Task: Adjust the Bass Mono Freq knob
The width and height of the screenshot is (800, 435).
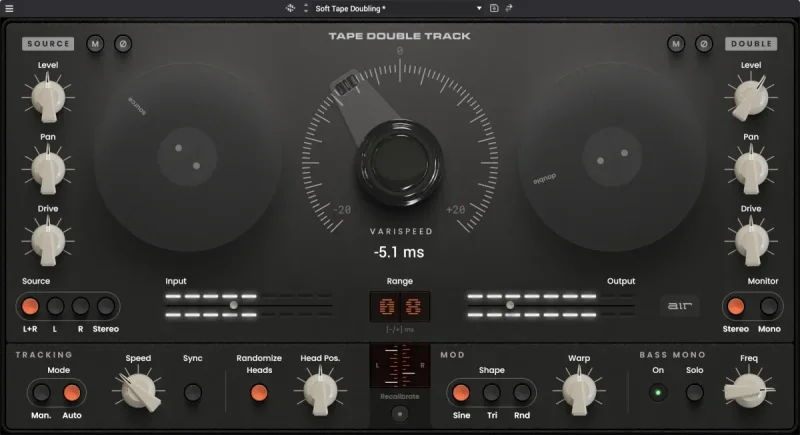Action: point(749,391)
